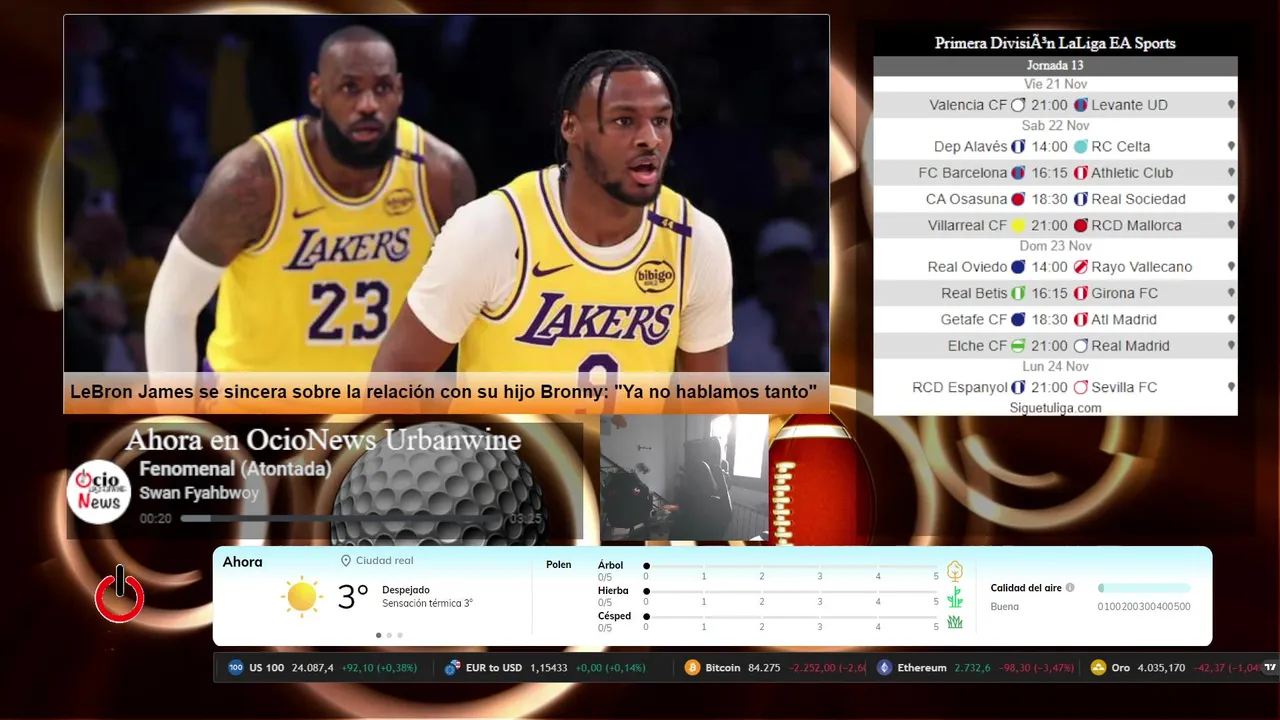The image size is (1280, 720).
Task: Click the Dom 23 Nov date row
Action: (x=1055, y=246)
